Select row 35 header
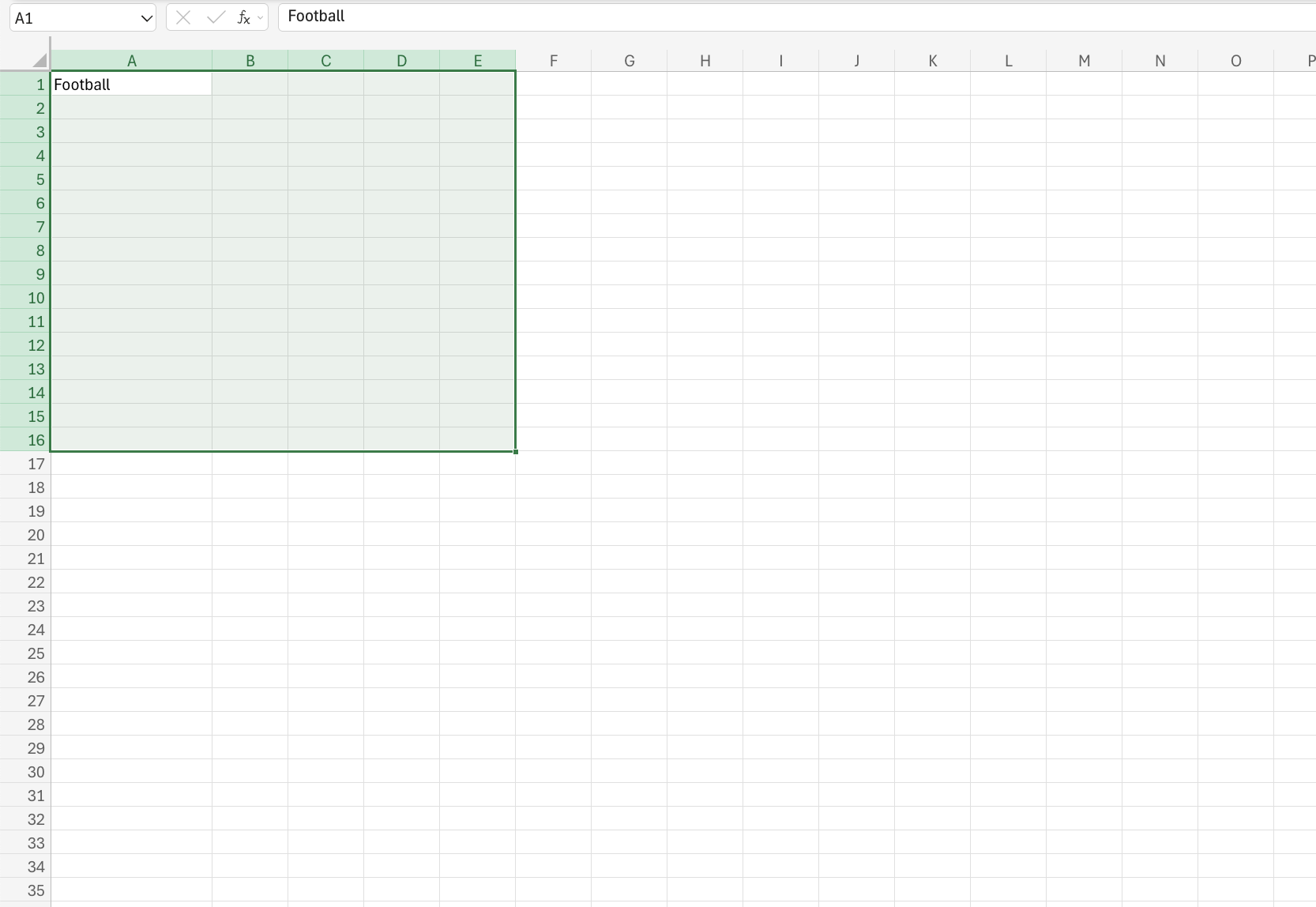The image size is (1316, 907). (35, 890)
